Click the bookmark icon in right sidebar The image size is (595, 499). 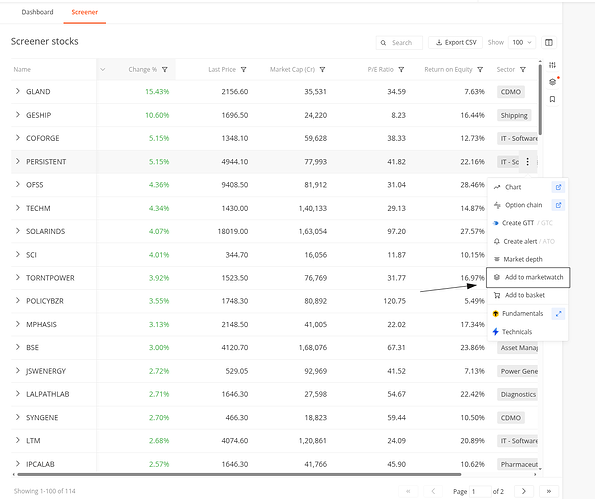552,99
